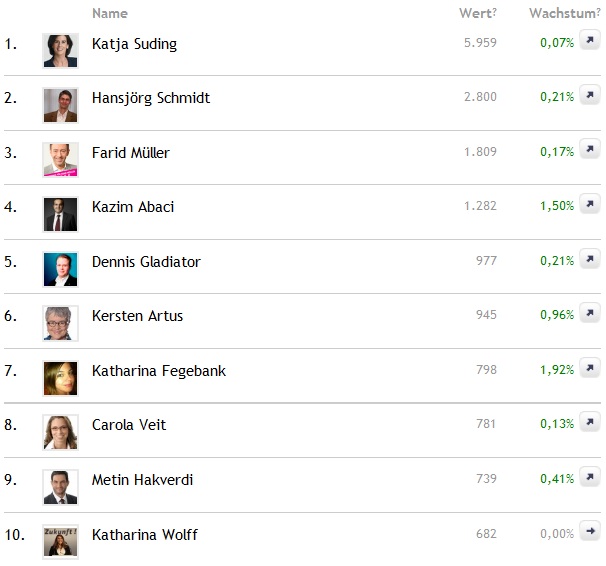The width and height of the screenshot is (606, 566).
Task: Open Katharina Fegebank's profile picture
Action: click(60, 377)
